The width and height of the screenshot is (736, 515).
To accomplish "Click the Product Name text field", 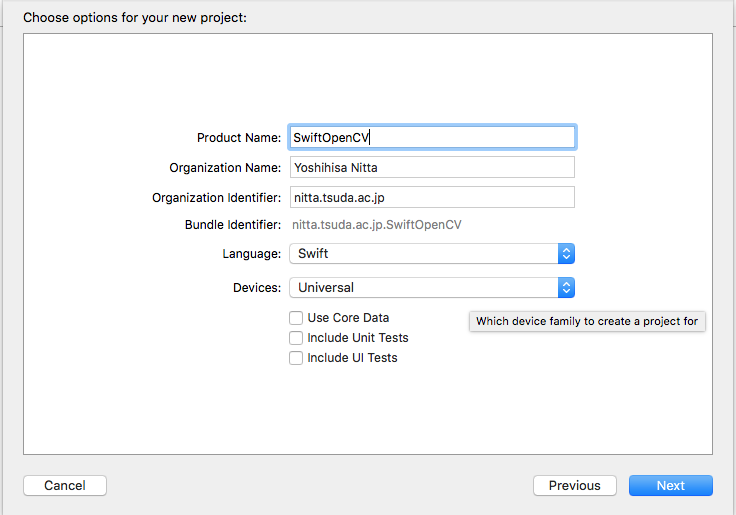I will pos(432,137).
